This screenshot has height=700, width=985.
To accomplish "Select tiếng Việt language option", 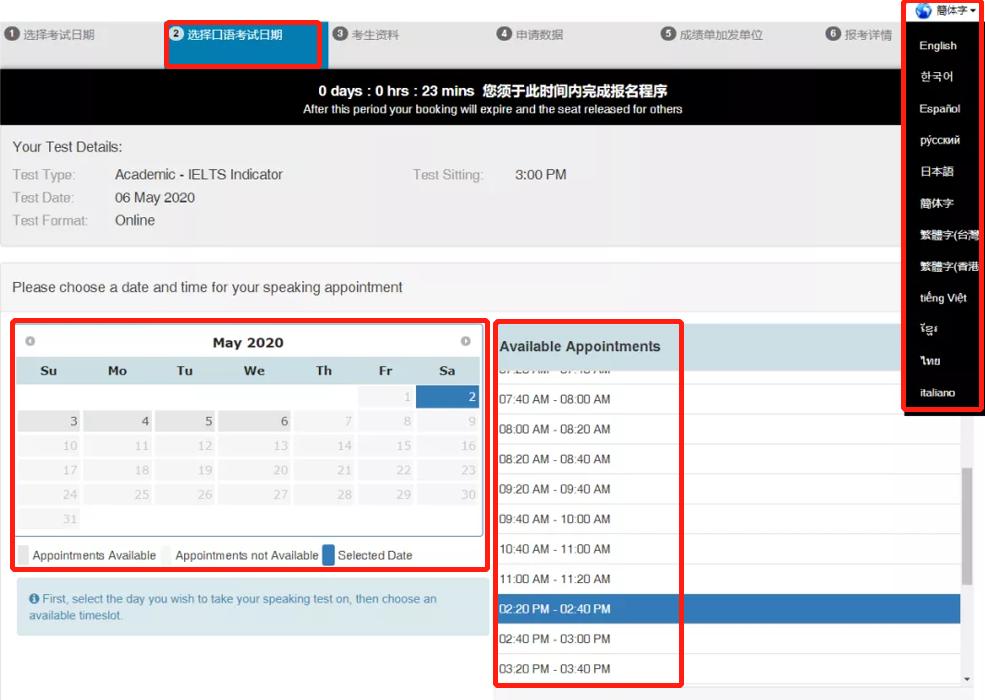I will (943, 298).
